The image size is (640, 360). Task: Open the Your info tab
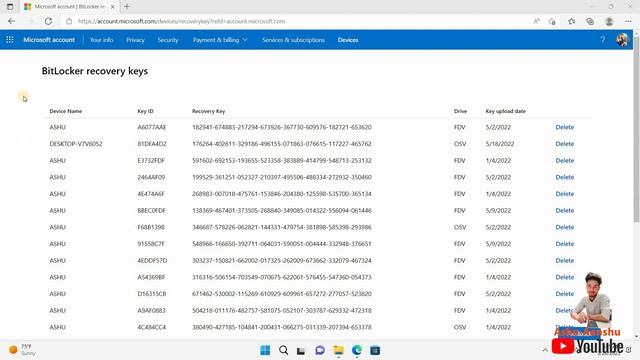(x=101, y=40)
